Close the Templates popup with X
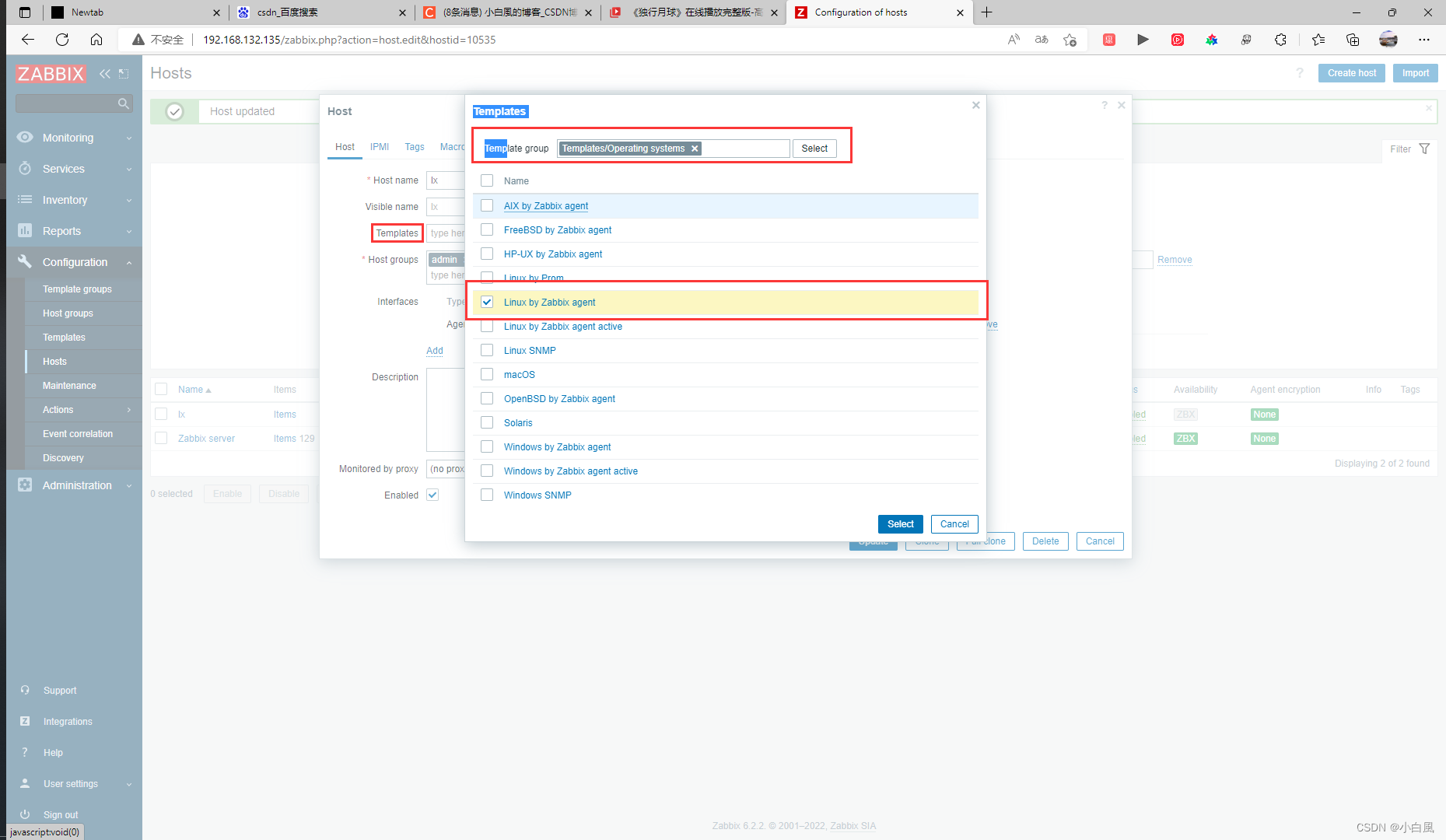This screenshot has width=1446, height=840. tap(975, 105)
